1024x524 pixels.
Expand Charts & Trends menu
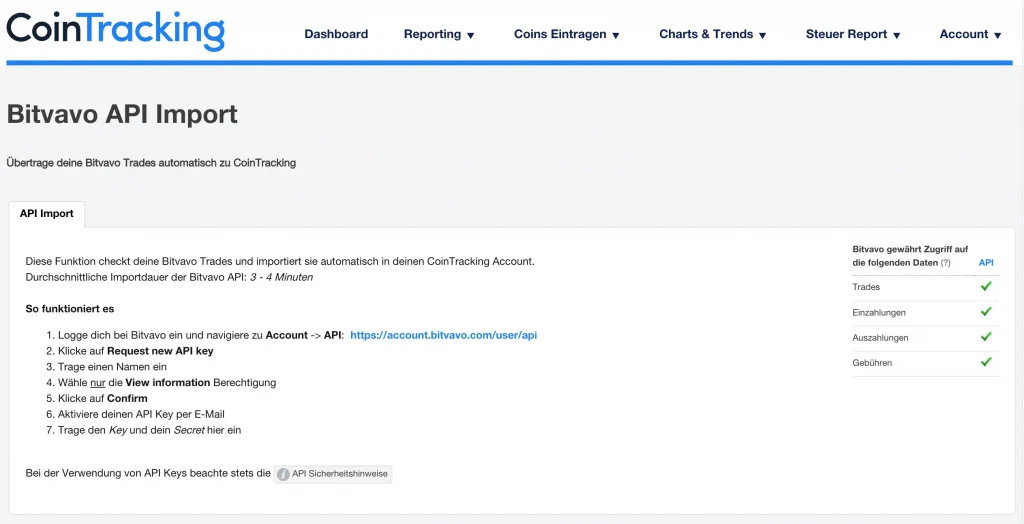(713, 34)
